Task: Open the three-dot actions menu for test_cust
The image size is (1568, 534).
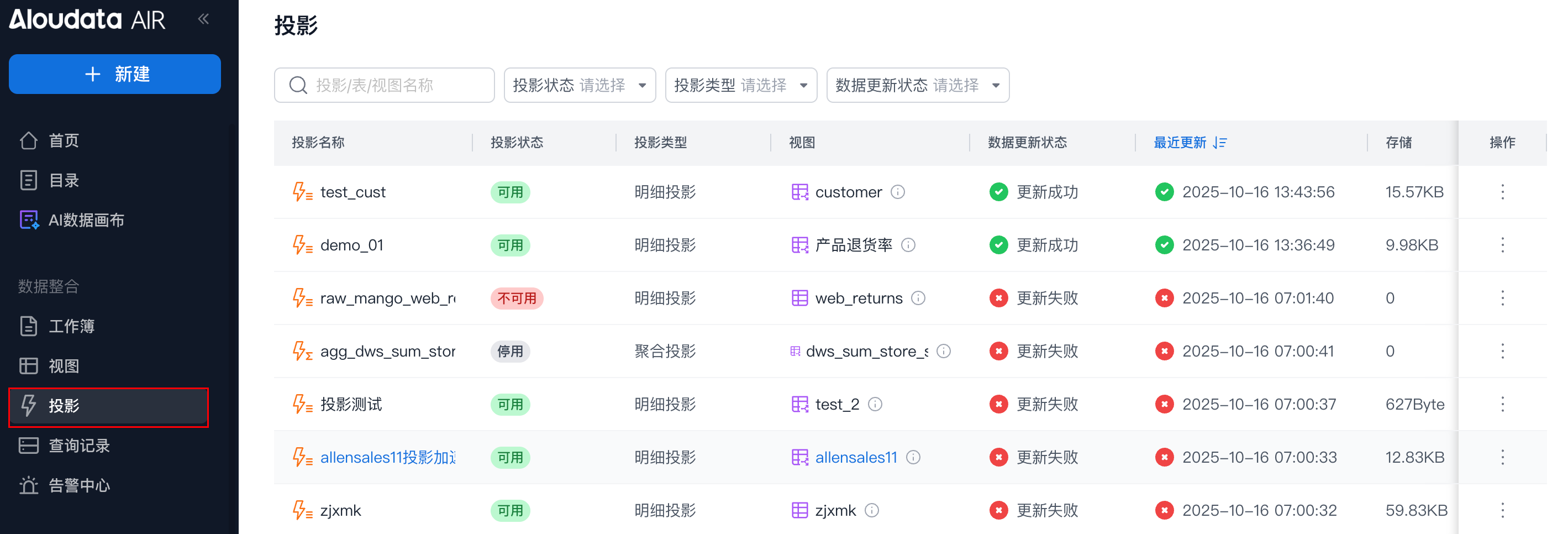Action: 1502,192
